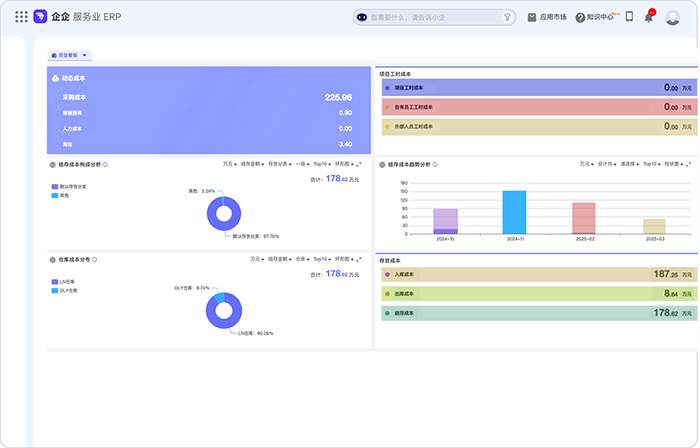
Task: Click the mobile phone icon in header
Action: tap(629, 17)
